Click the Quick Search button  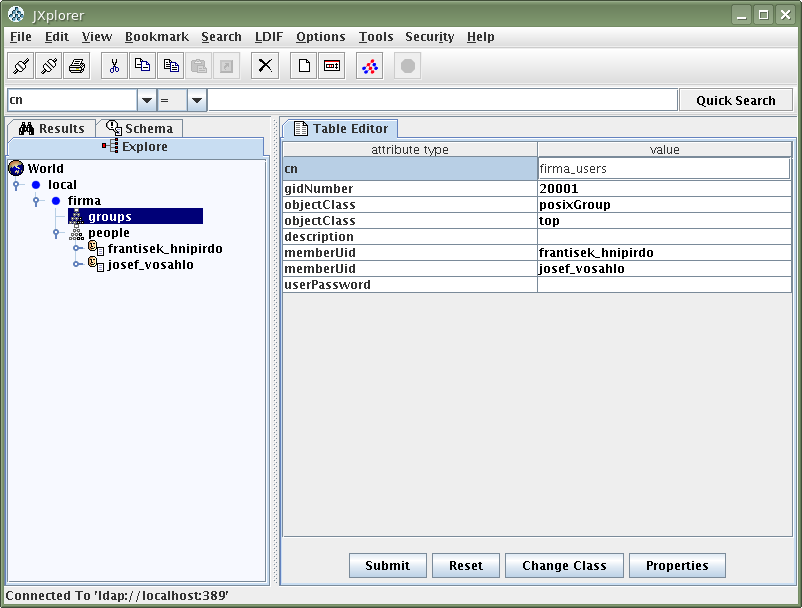click(x=736, y=100)
